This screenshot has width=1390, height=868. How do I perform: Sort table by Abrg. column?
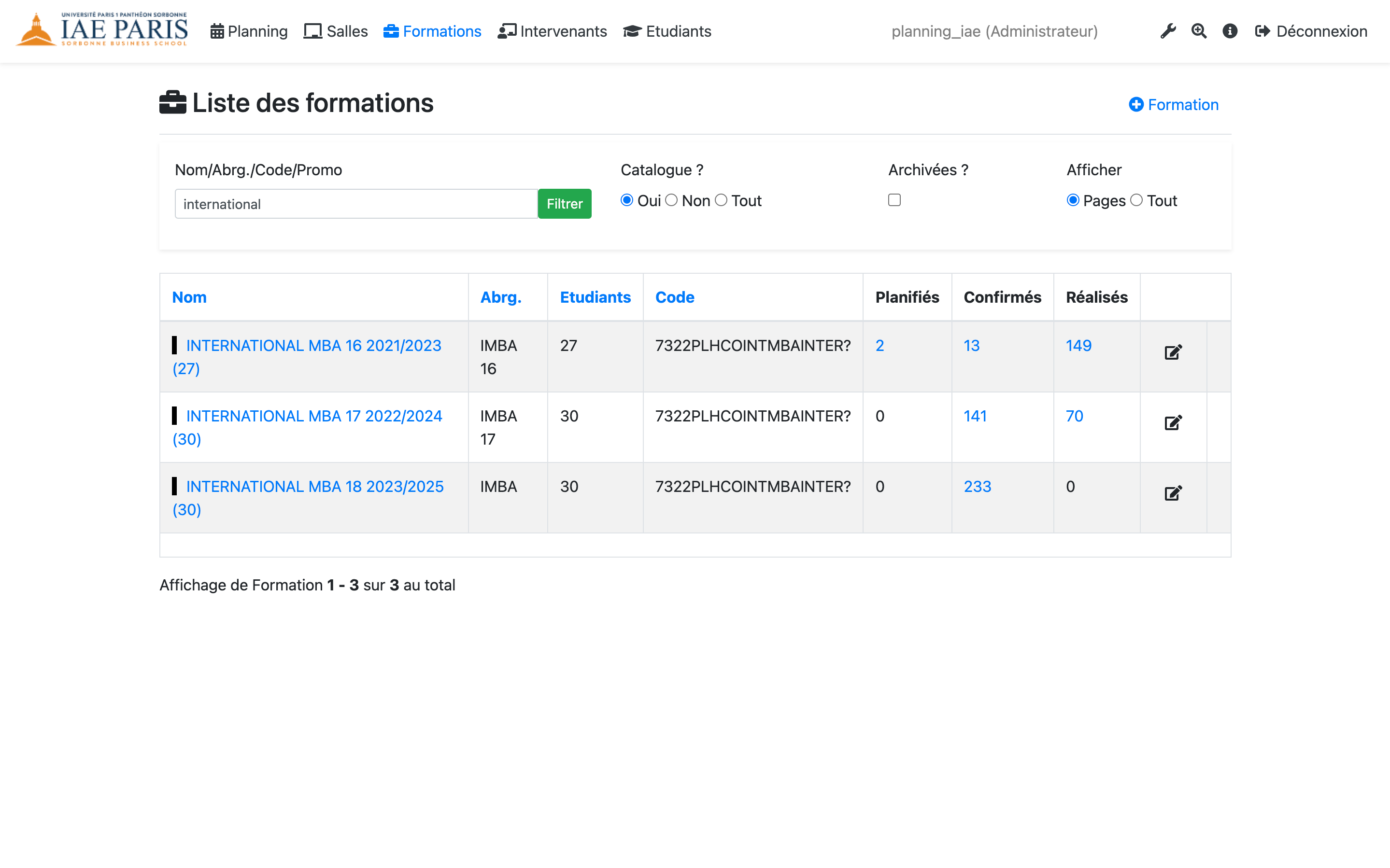[501, 297]
